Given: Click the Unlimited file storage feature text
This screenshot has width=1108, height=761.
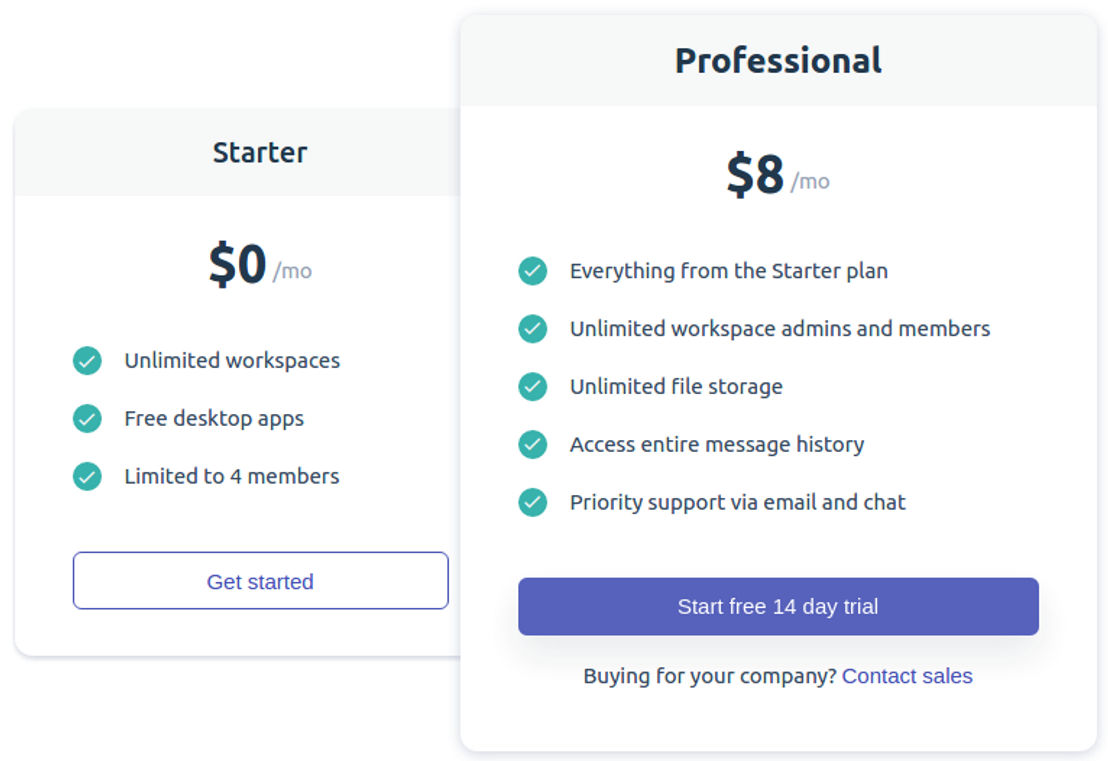Looking at the screenshot, I should [x=676, y=387].
